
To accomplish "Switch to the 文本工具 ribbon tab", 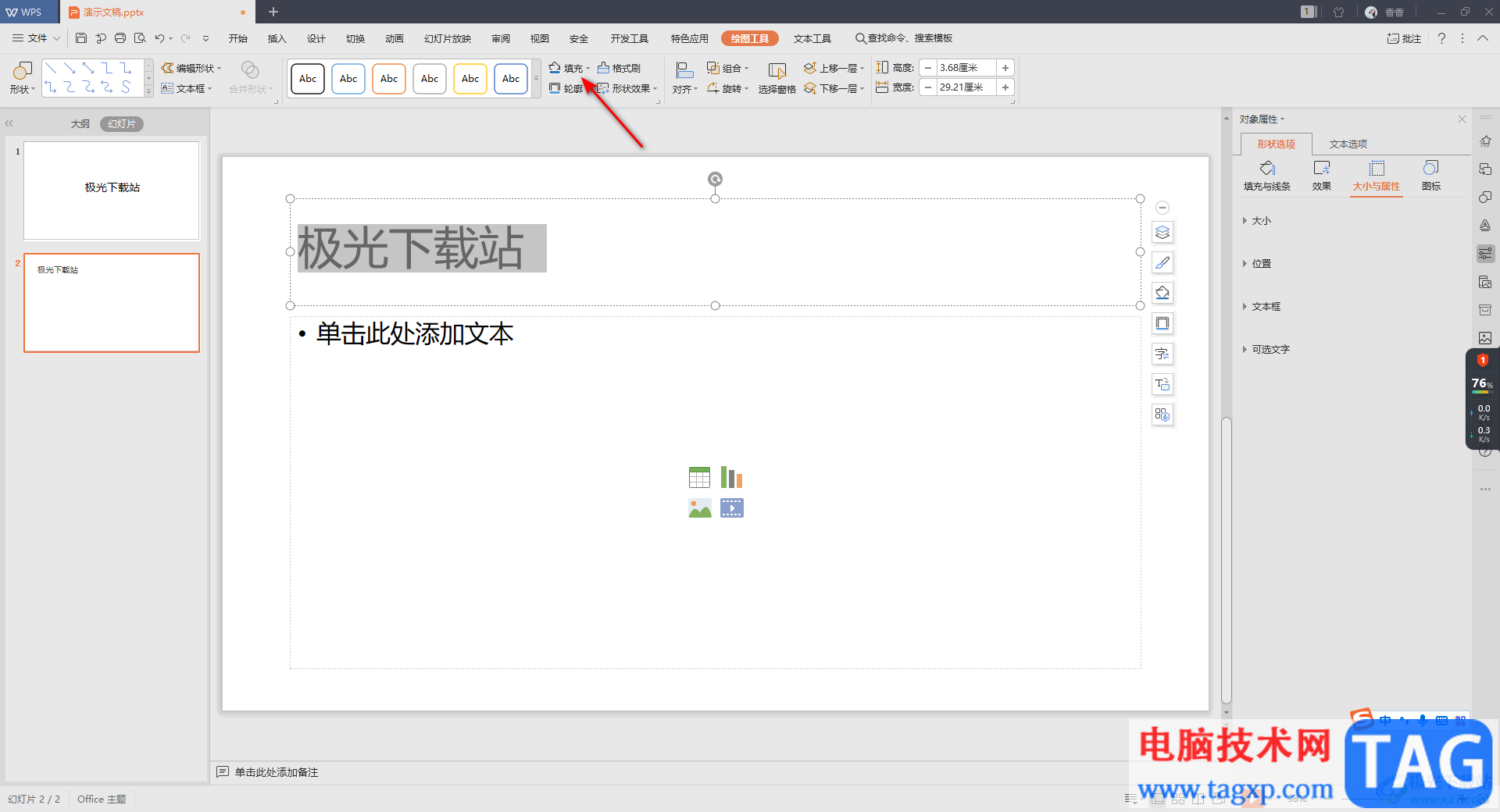I will click(x=812, y=38).
